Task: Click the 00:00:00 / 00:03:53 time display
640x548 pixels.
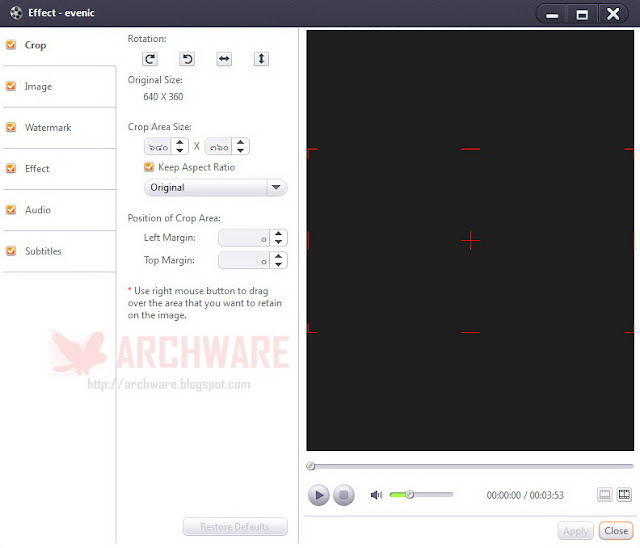Action: pyautogui.click(x=525, y=495)
